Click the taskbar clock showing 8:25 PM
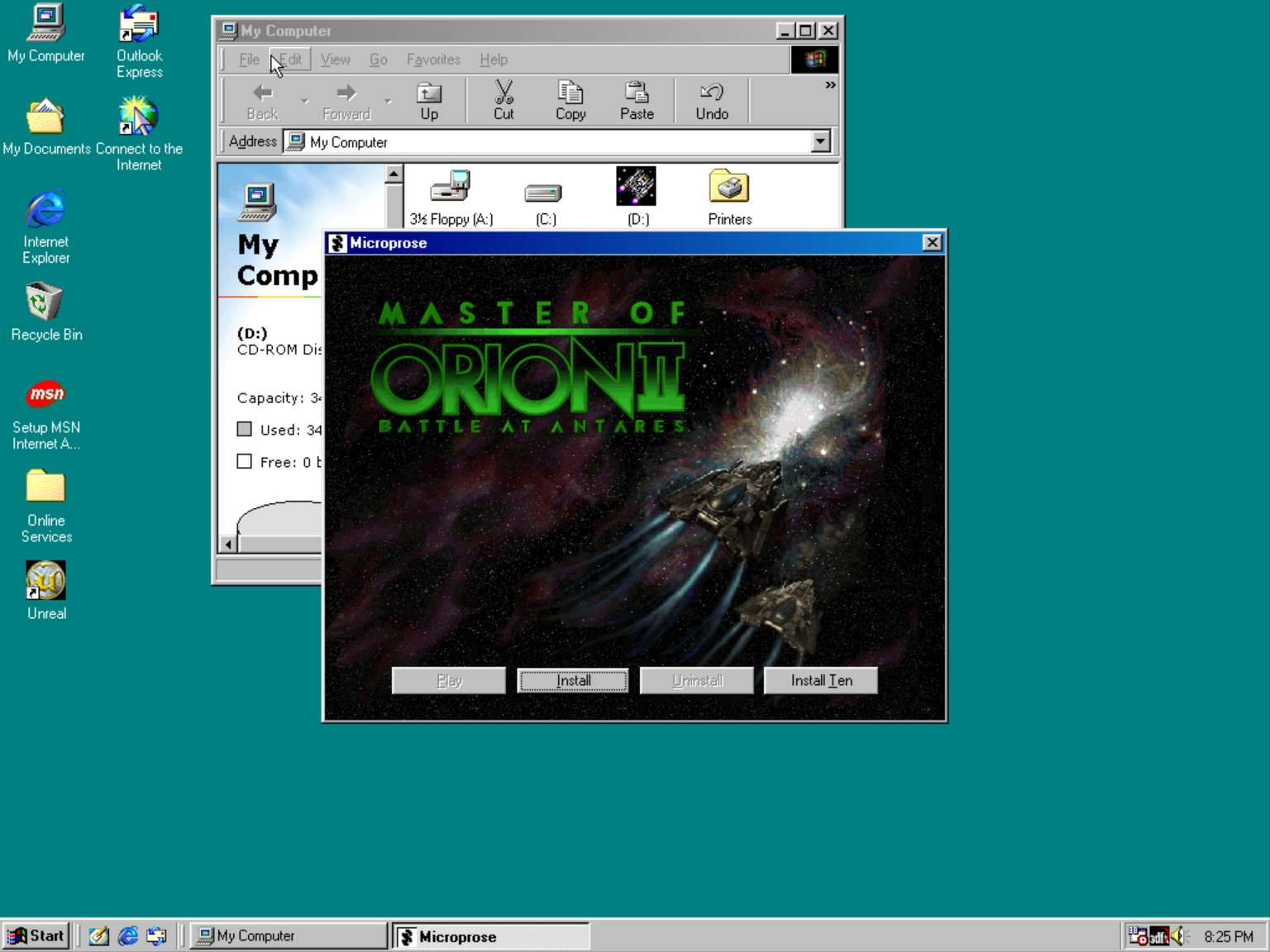Viewport: 1270px width, 952px height. (x=1229, y=936)
